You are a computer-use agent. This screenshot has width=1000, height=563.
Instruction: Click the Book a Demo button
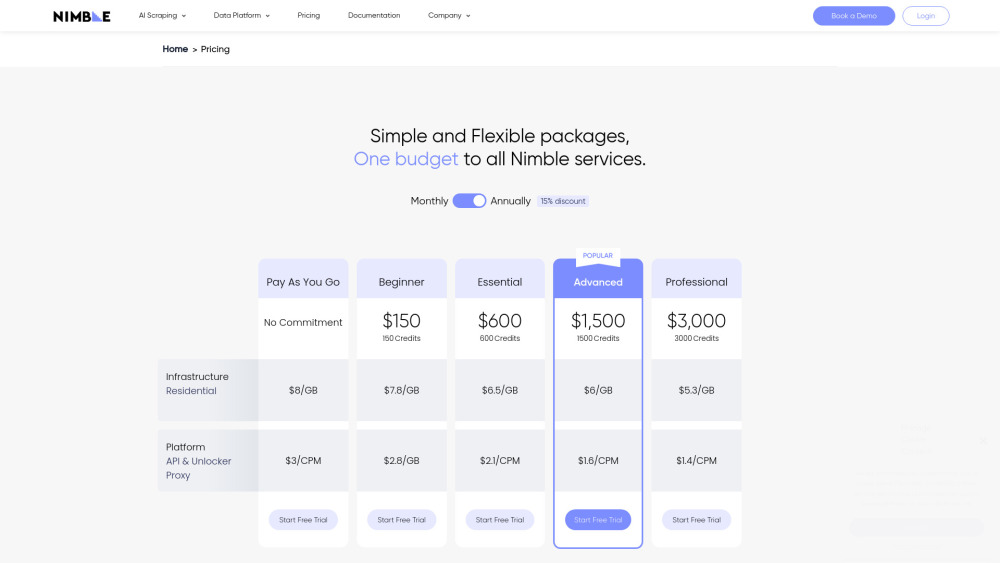point(853,16)
